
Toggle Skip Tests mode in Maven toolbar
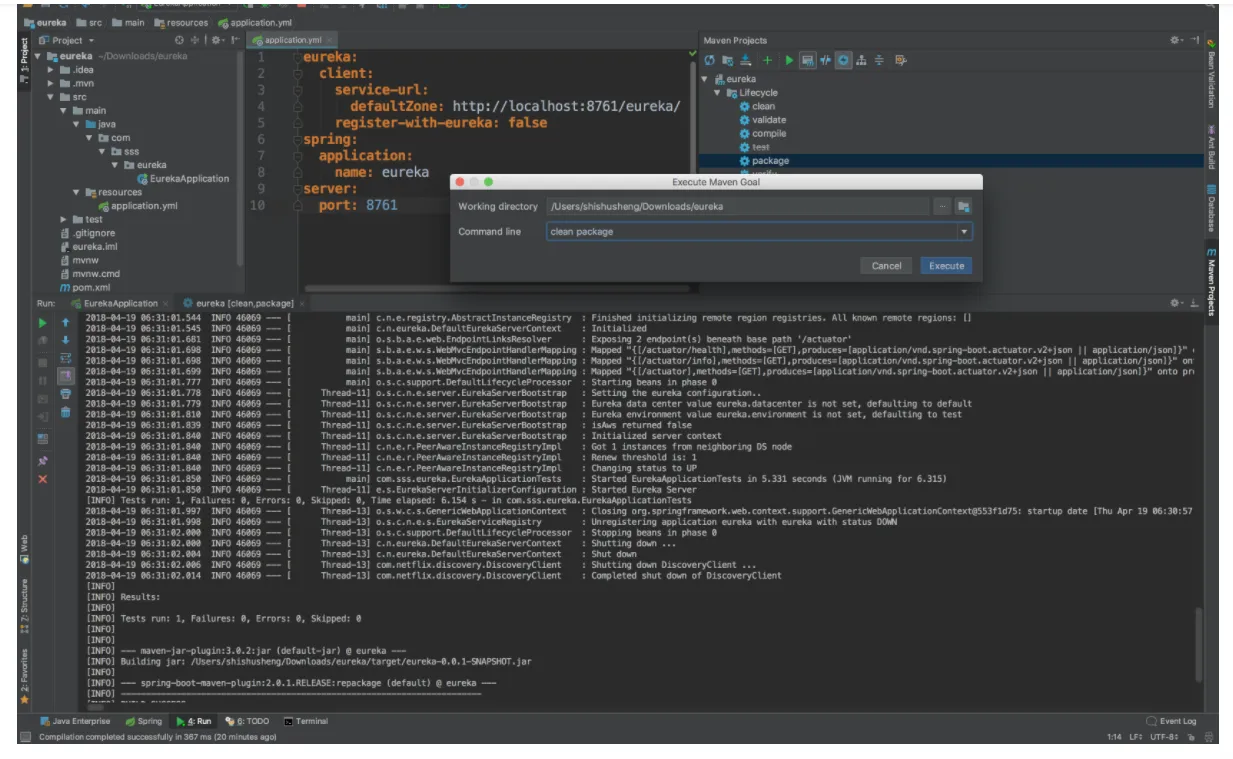(x=844, y=60)
